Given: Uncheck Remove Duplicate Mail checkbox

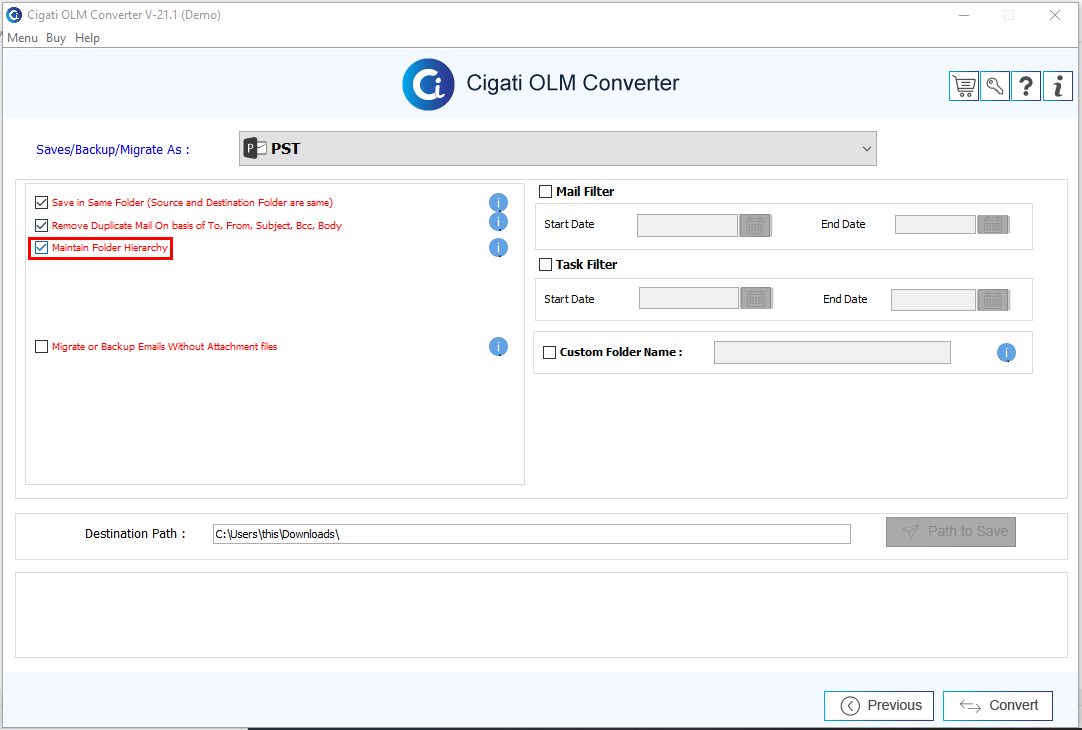Looking at the screenshot, I should pos(41,226).
